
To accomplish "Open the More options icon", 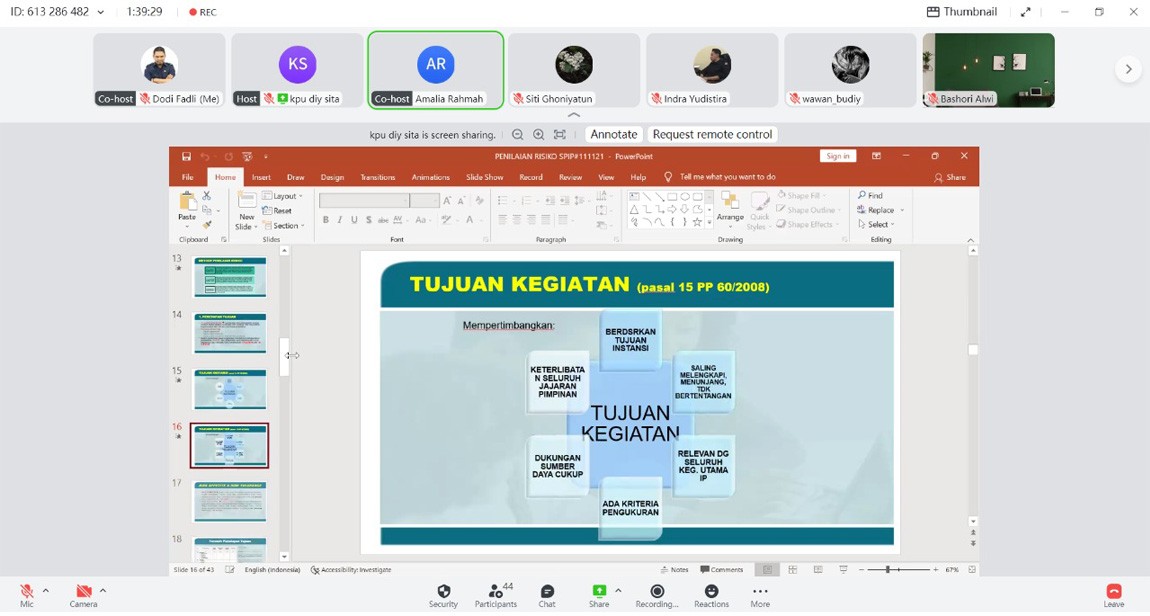I will point(760,591).
